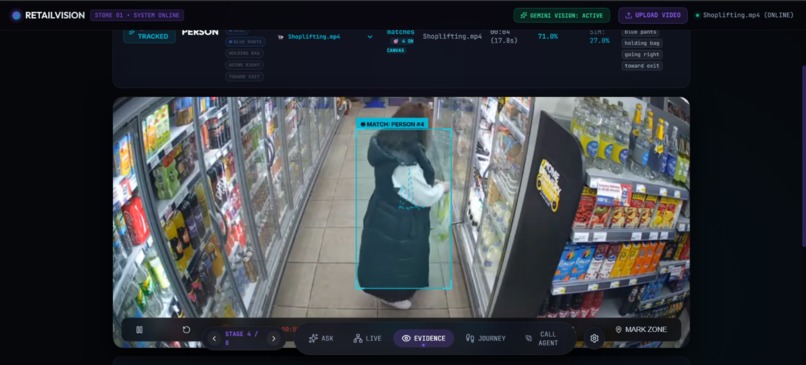The width and height of the screenshot is (806, 365).
Task: Click the CALL AGENT tab
Action: 543,338
